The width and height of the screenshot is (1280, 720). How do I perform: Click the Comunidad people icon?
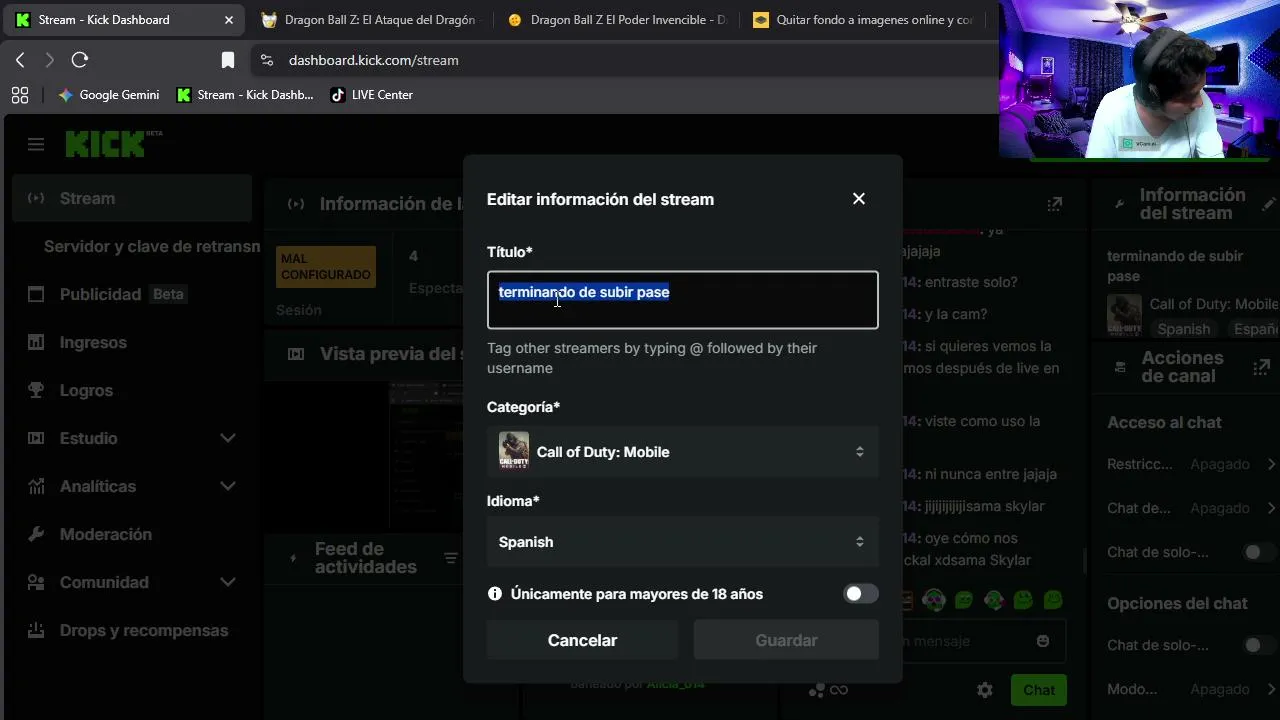pos(36,582)
